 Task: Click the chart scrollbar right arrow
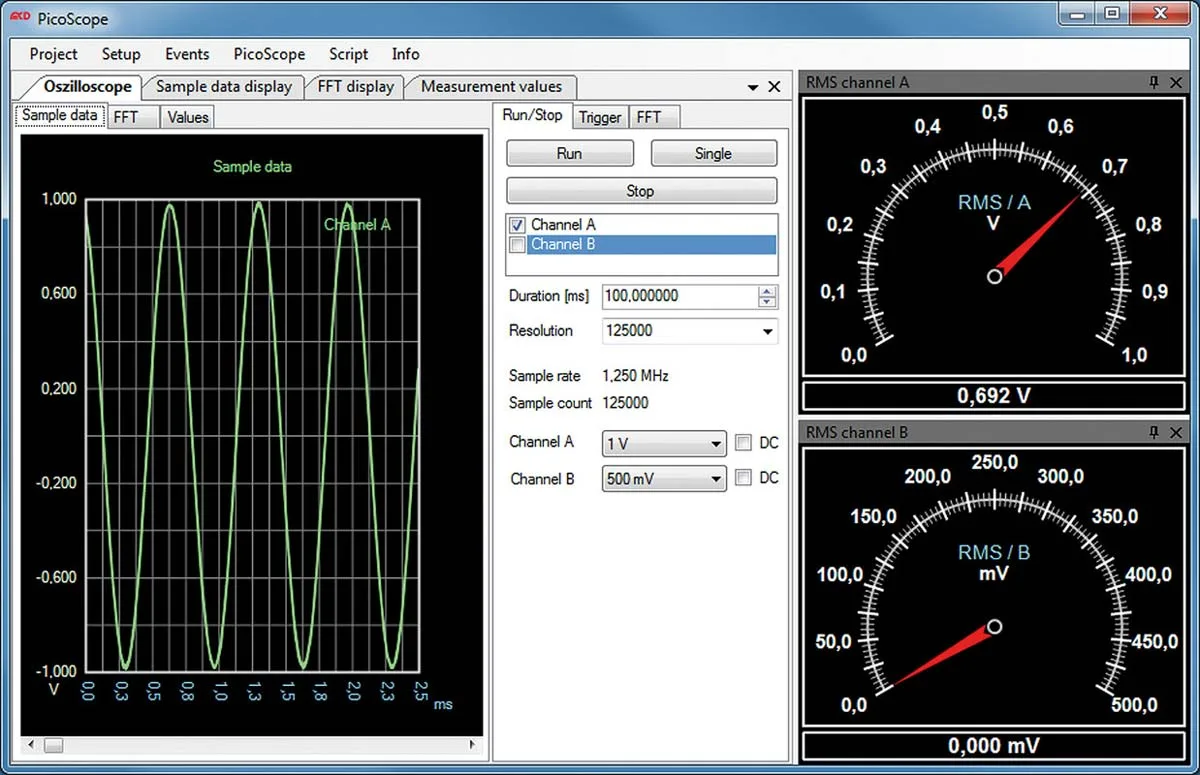pyautogui.click(x=474, y=745)
